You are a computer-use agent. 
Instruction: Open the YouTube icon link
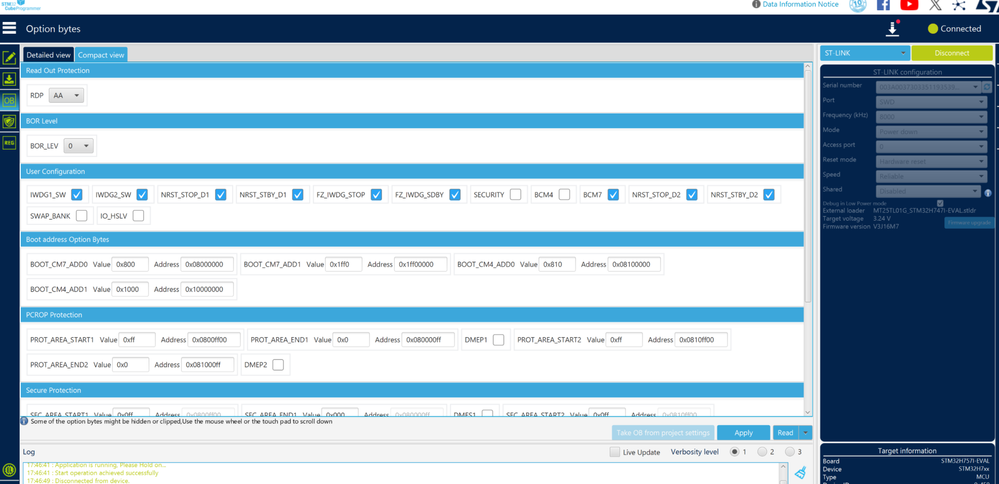coord(909,5)
